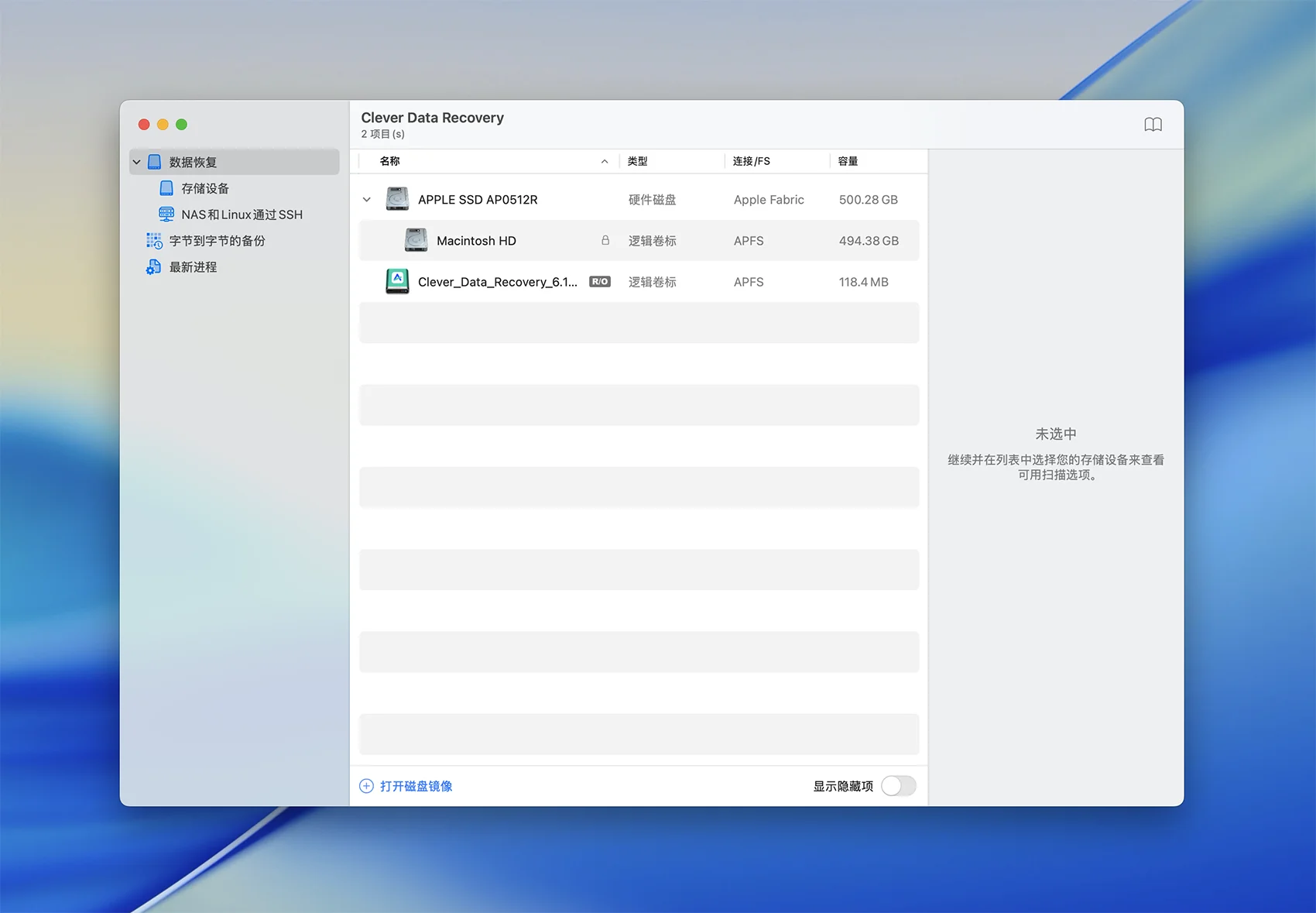Collapse the APPLE SSD AP0512R disk tree

367,200
